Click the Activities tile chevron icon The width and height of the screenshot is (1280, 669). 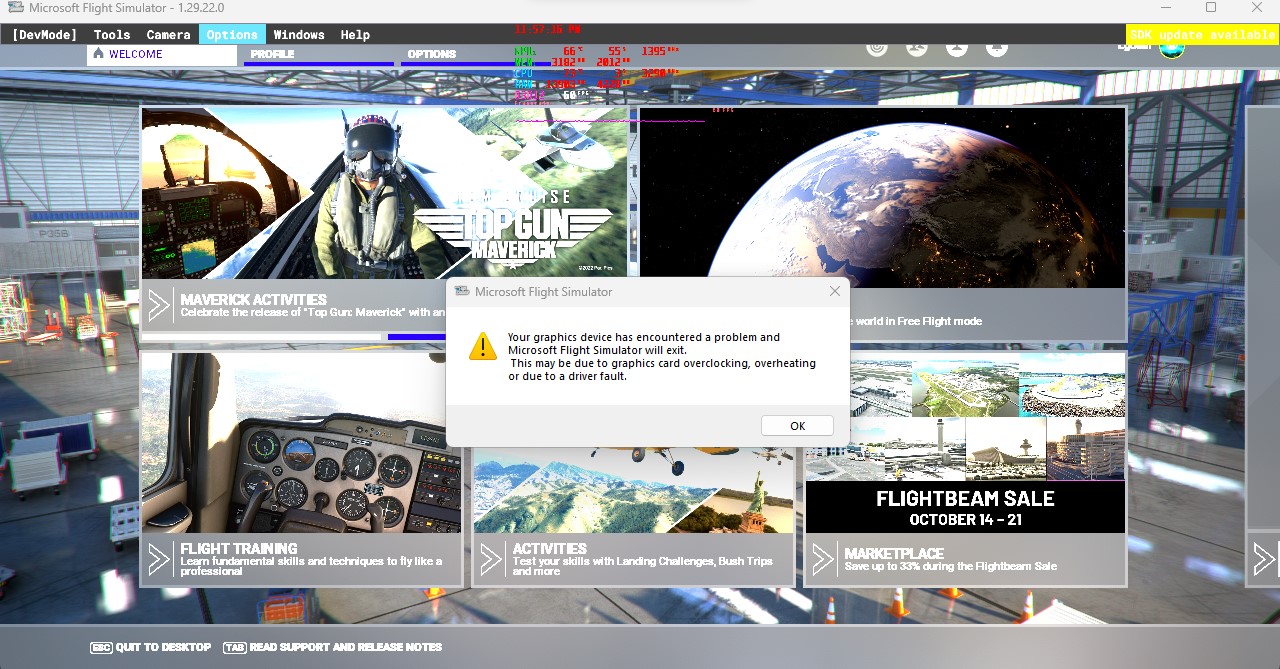tap(491, 559)
